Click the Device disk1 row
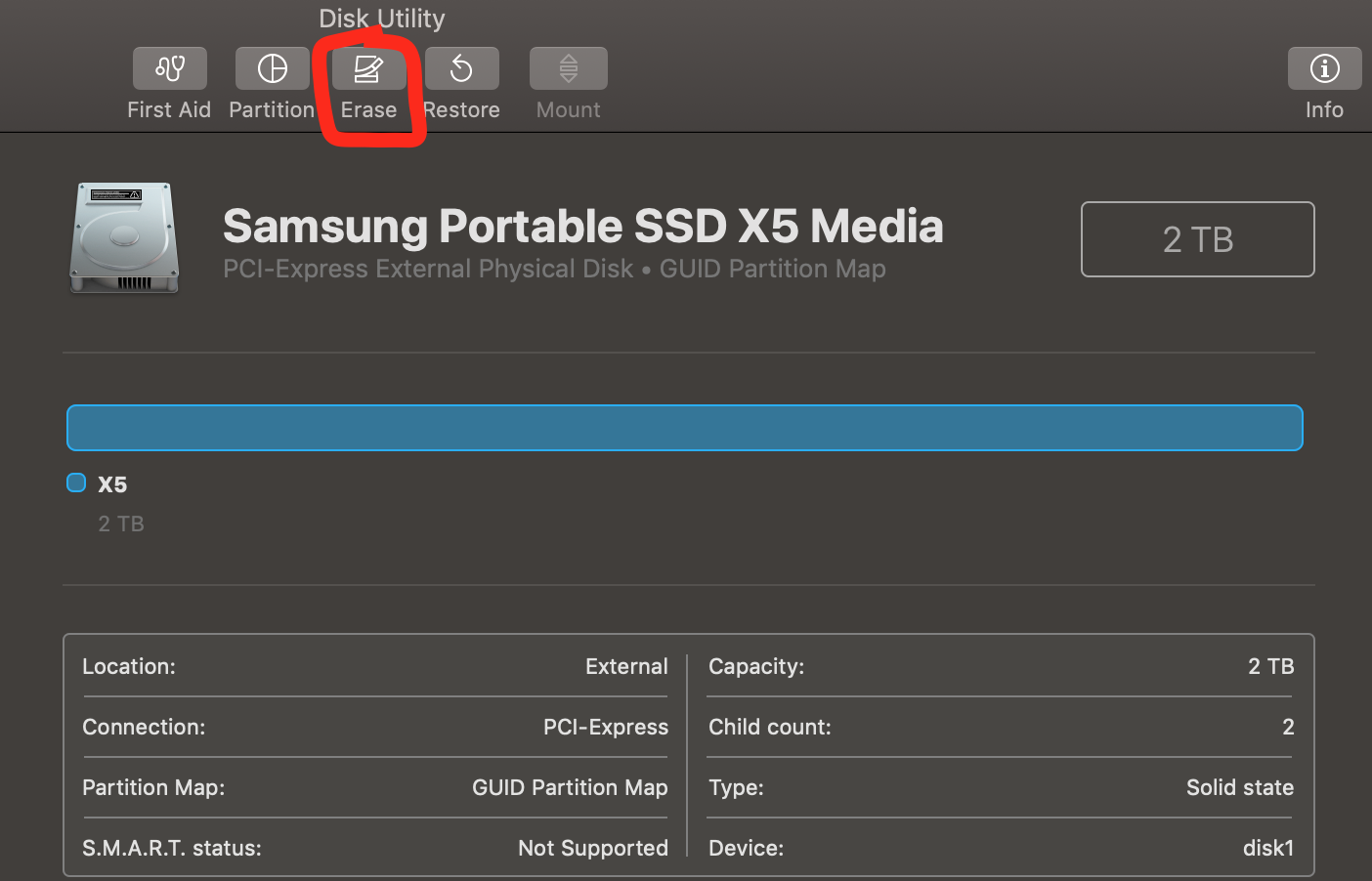This screenshot has width=1372, height=881. point(1000,848)
